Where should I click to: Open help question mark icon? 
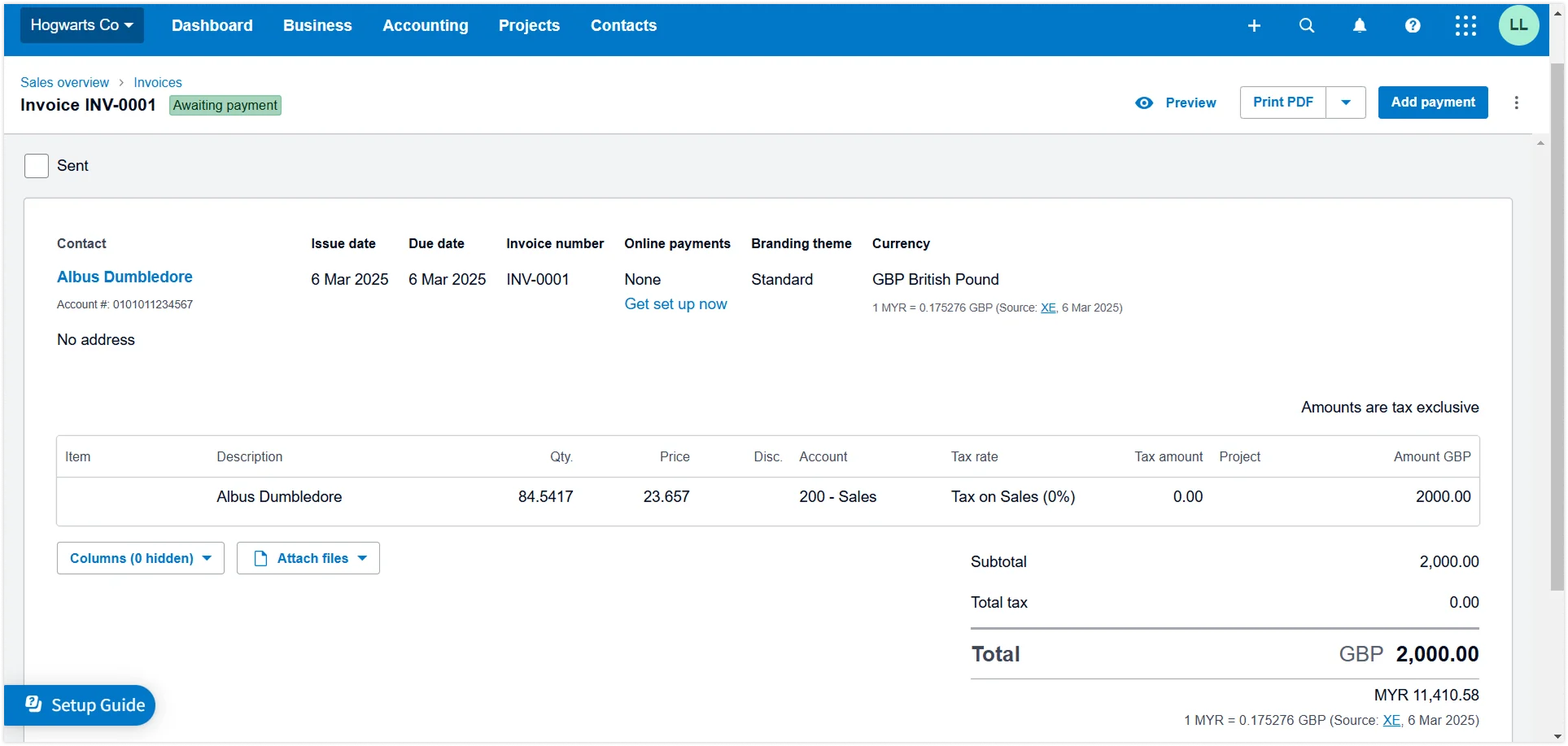point(1413,26)
